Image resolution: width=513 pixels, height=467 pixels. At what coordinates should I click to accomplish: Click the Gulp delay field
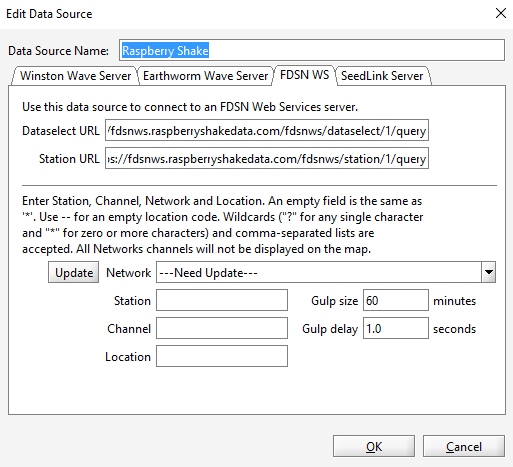(x=396, y=328)
